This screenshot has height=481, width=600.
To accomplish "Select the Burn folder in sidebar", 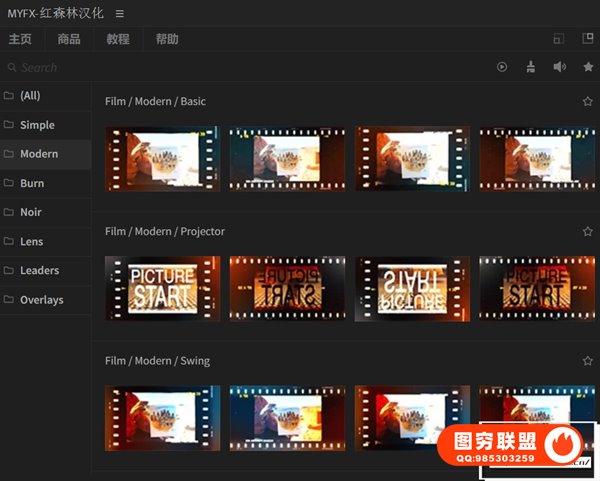I will tap(32, 183).
